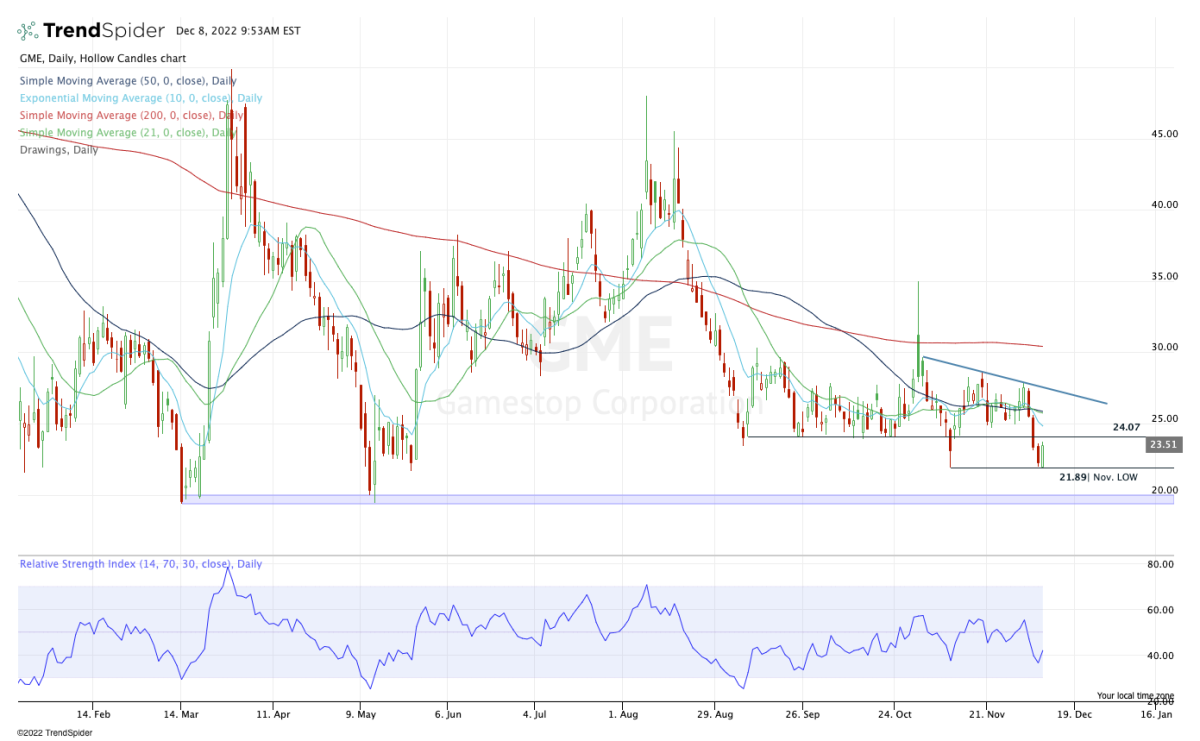Screen dimensions: 1200x741
Task: Open the Relative Strength Index indicator label
Action: (140, 564)
